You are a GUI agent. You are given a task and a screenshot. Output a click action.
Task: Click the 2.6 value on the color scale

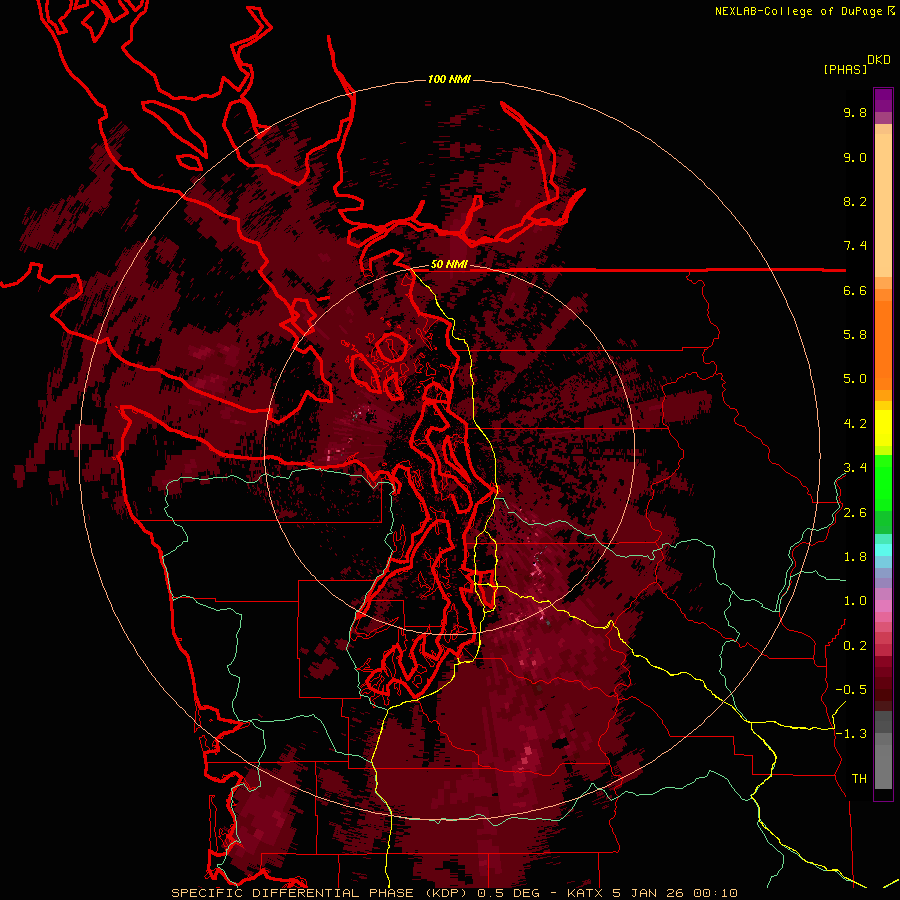point(855,513)
